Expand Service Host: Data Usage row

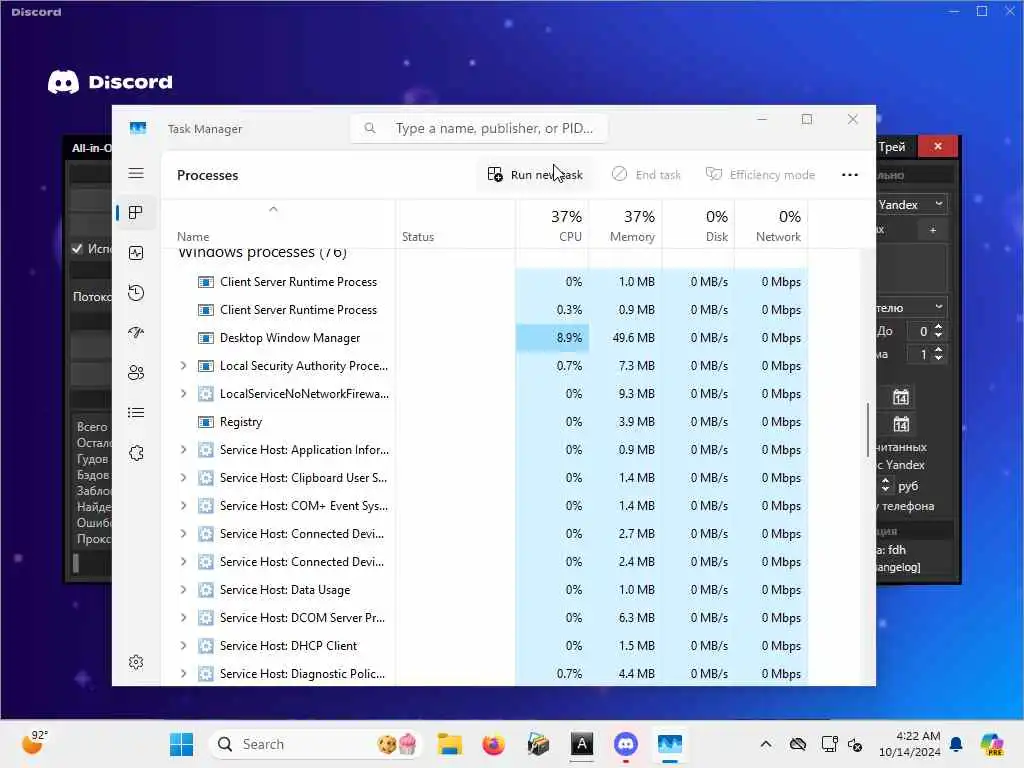[184, 590]
